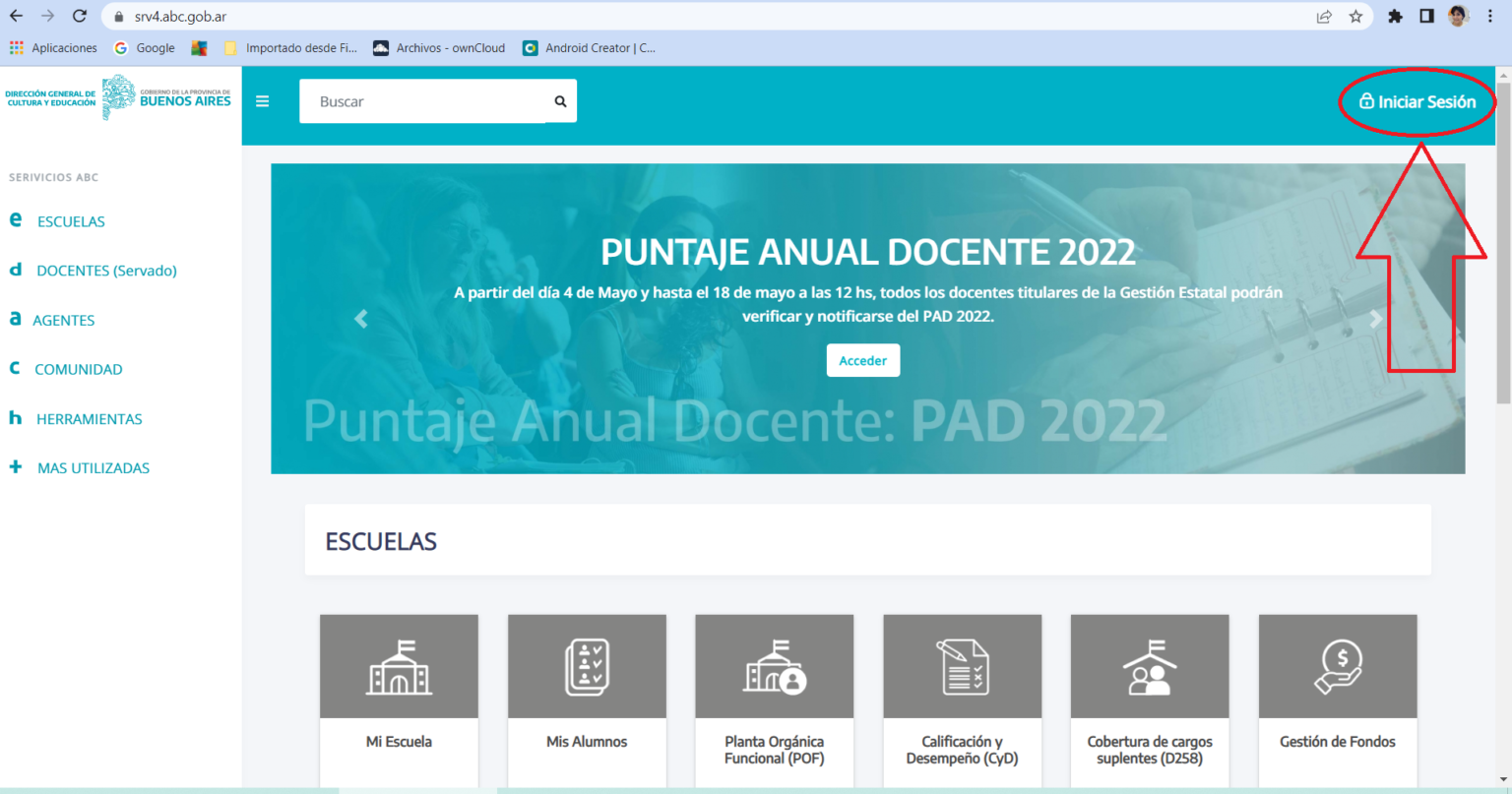
Task: Open the Google bookmark
Action: click(145, 47)
